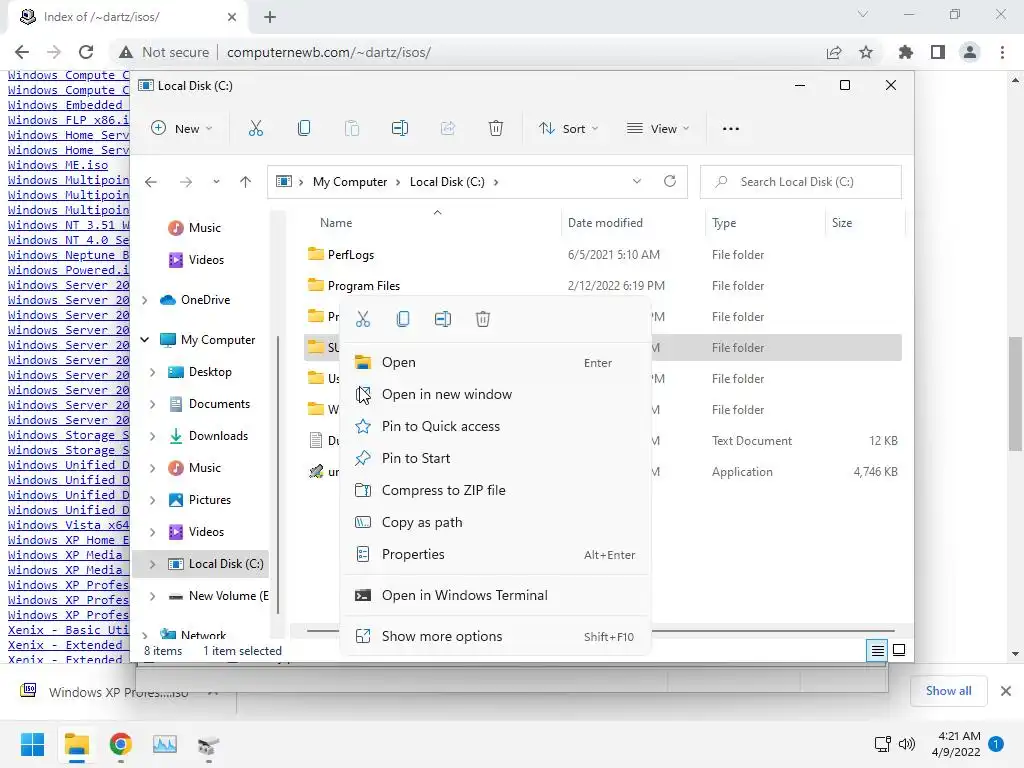Click Chrome page vertical scrollbar thumb

1015,394
